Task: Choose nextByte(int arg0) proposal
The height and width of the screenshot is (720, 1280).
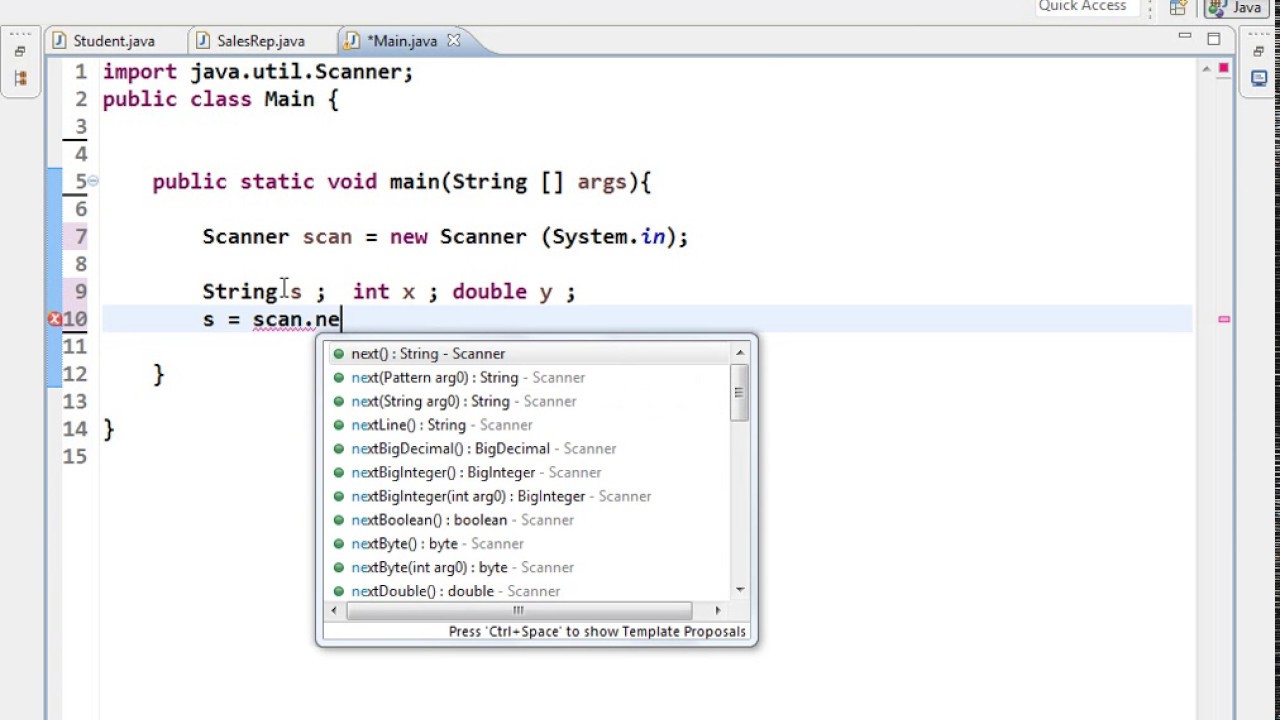Action: (528, 567)
